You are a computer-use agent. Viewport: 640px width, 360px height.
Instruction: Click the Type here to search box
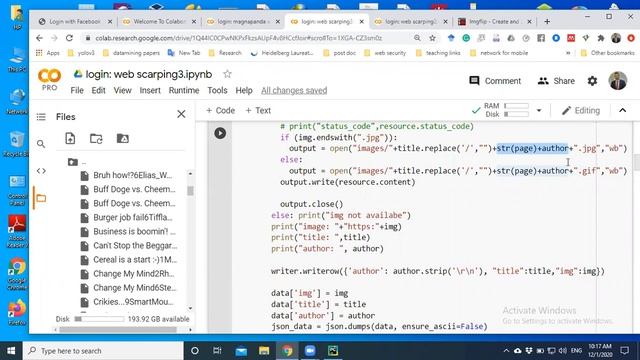[103, 351]
